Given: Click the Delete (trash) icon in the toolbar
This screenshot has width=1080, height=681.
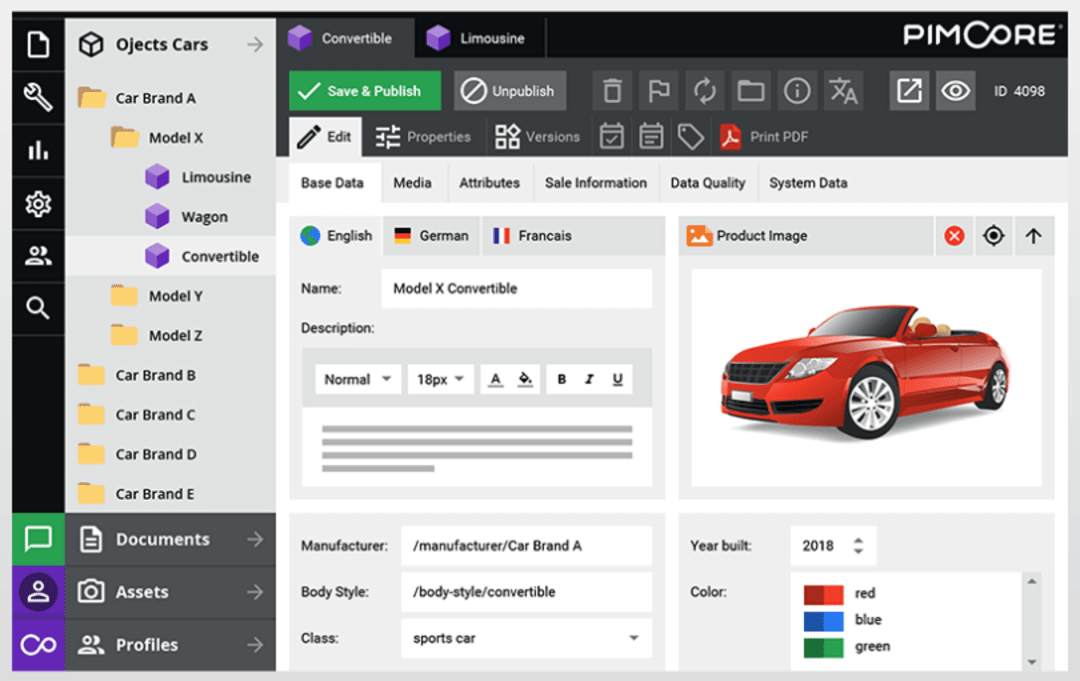Looking at the screenshot, I should pyautogui.click(x=612, y=90).
